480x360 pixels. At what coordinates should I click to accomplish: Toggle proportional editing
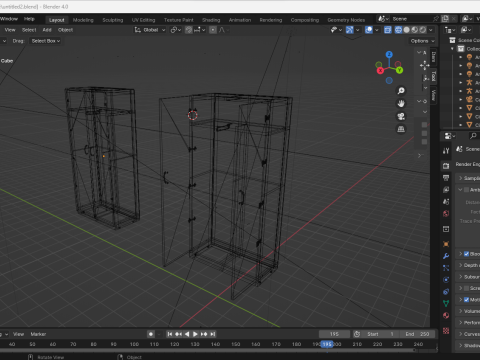click(x=213, y=30)
